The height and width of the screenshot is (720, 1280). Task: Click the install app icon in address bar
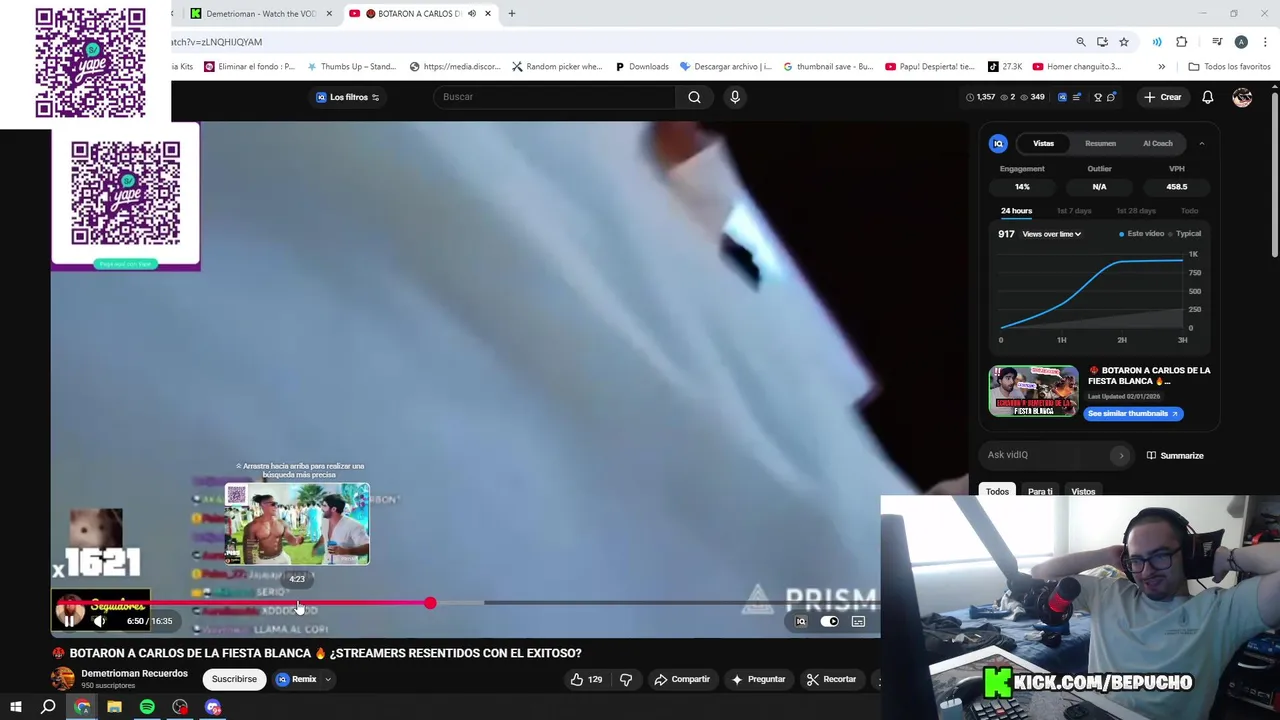(1102, 42)
